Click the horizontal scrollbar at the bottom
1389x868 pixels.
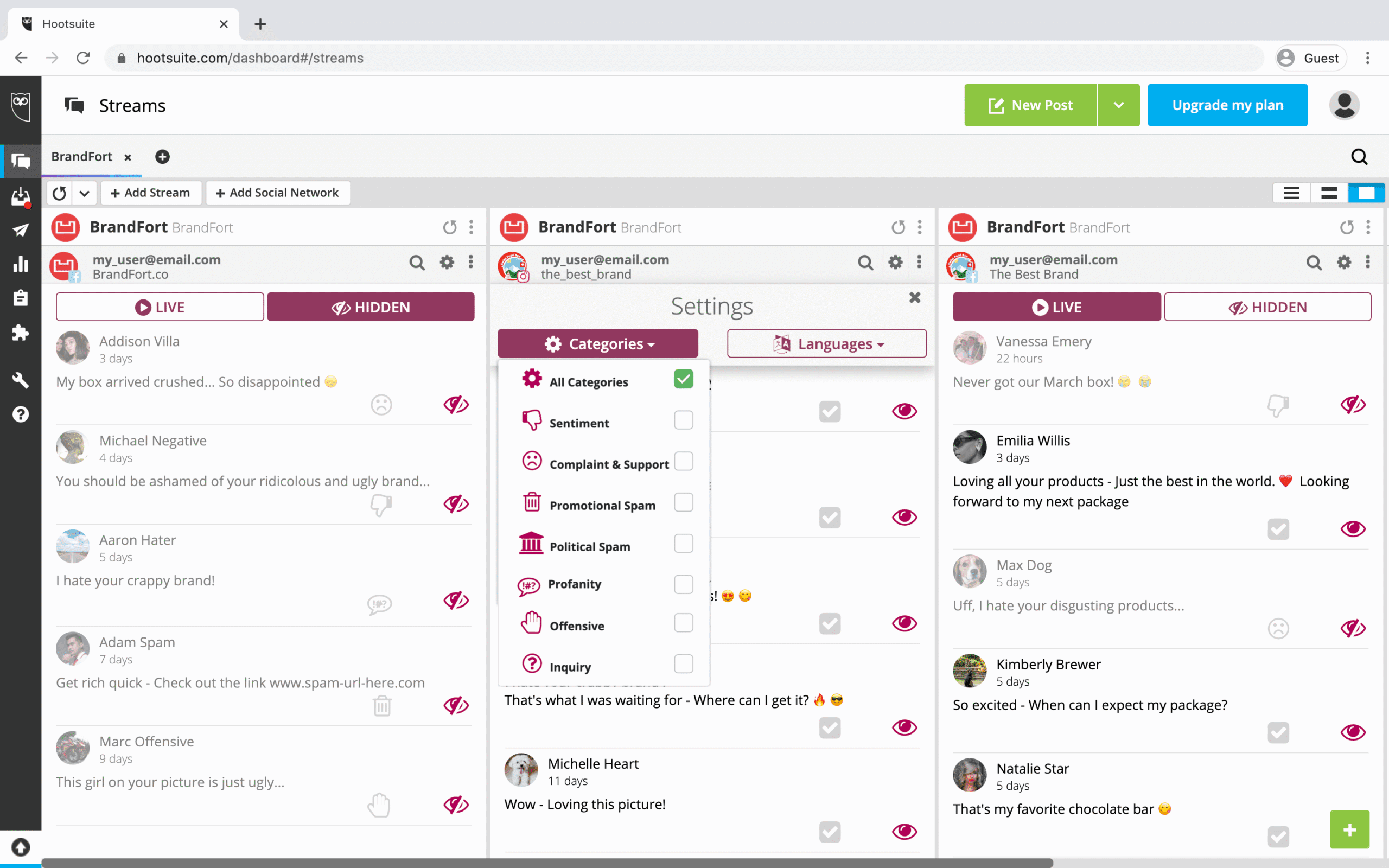tap(545, 863)
